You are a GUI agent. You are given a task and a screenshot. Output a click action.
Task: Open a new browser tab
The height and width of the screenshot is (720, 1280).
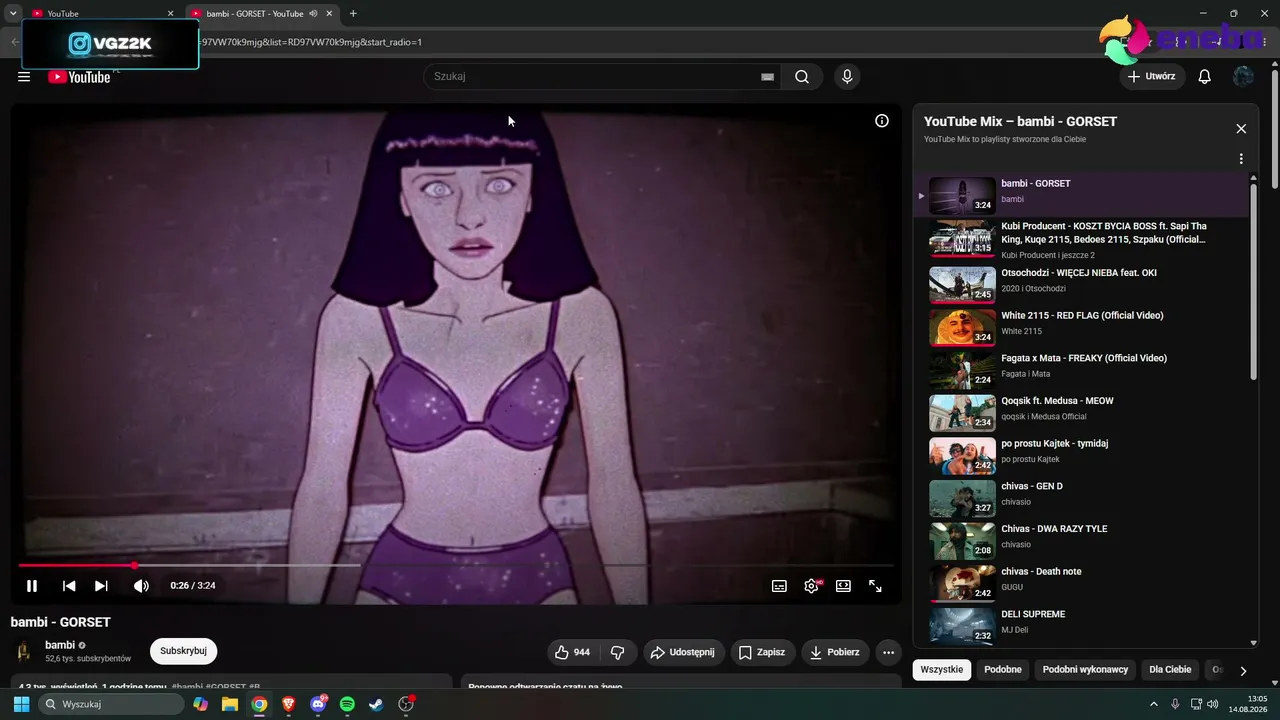tap(353, 13)
